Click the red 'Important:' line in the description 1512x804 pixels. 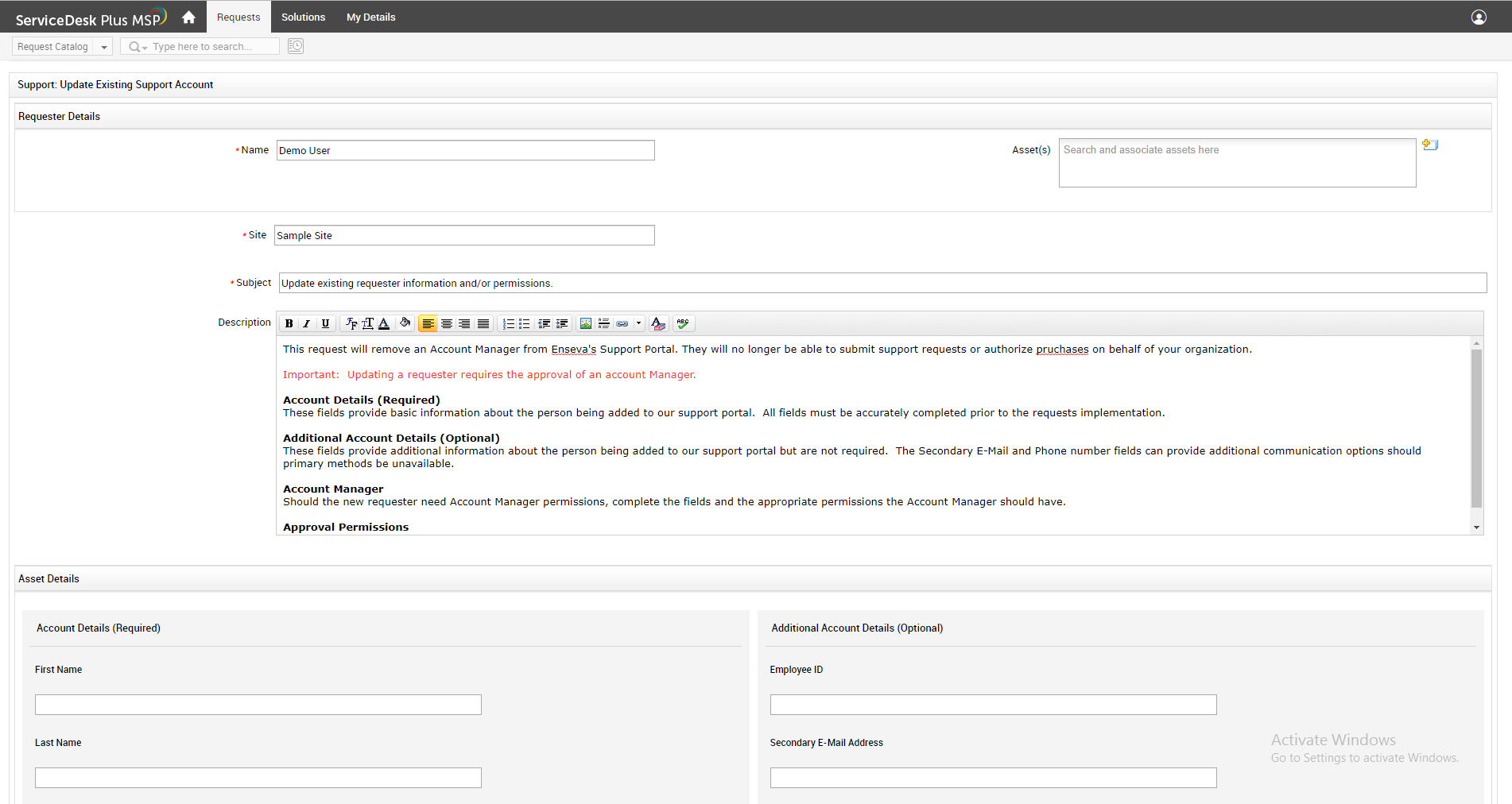coord(489,375)
